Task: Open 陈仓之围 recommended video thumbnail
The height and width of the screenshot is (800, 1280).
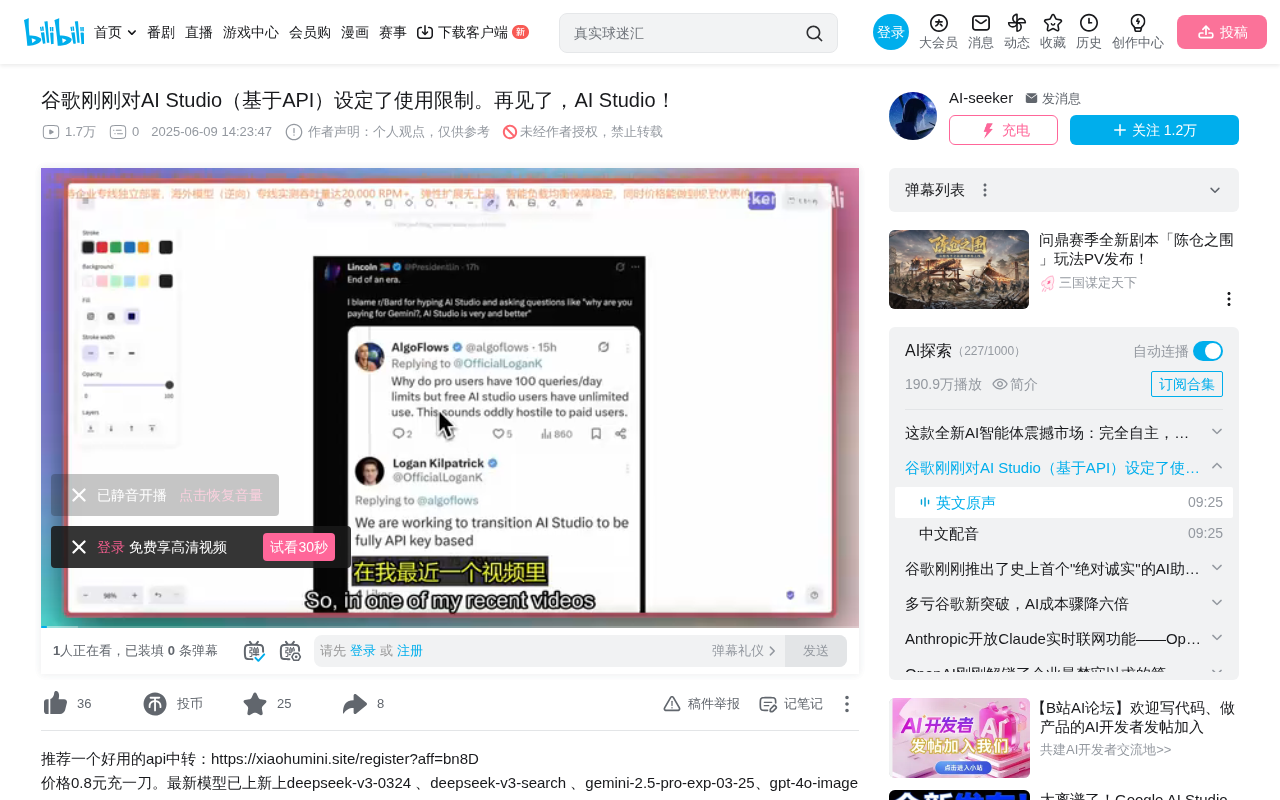Action: tap(959, 270)
